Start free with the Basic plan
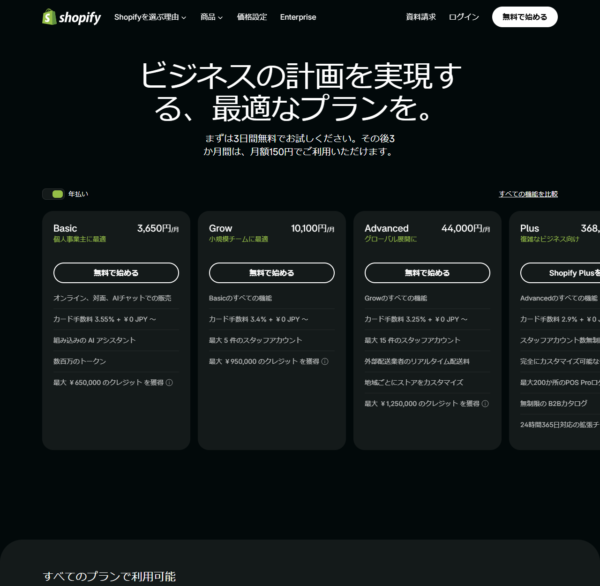 [x=116, y=273]
